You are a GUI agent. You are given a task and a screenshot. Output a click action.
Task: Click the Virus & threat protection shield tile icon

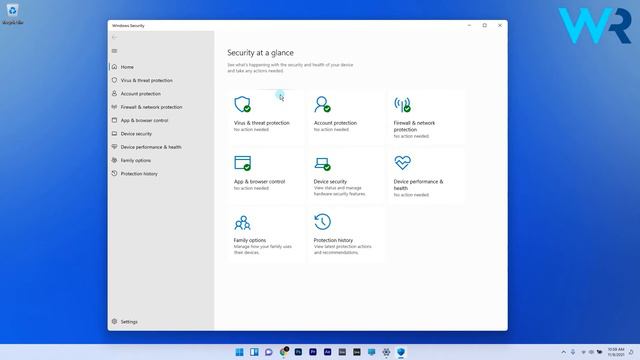click(x=242, y=104)
